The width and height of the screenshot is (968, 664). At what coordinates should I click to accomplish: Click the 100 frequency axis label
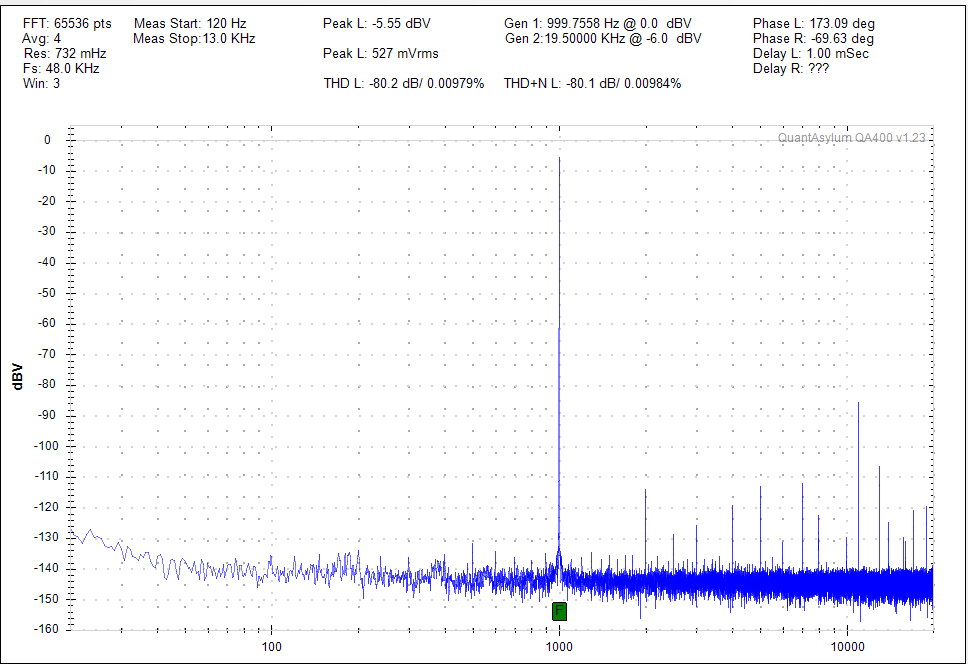pyautogui.click(x=272, y=646)
